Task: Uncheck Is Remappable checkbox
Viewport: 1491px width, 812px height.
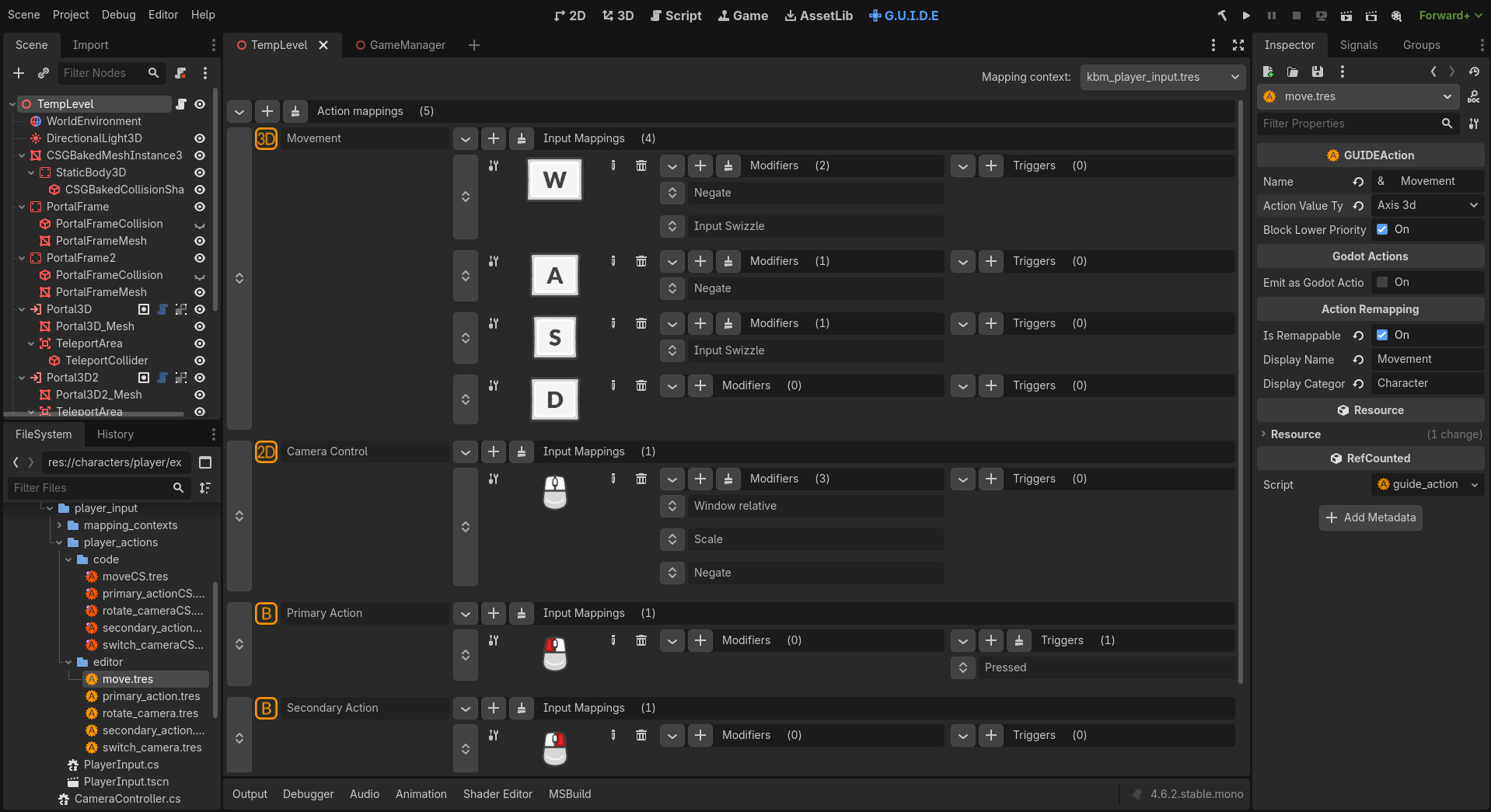Action: pos(1382,335)
